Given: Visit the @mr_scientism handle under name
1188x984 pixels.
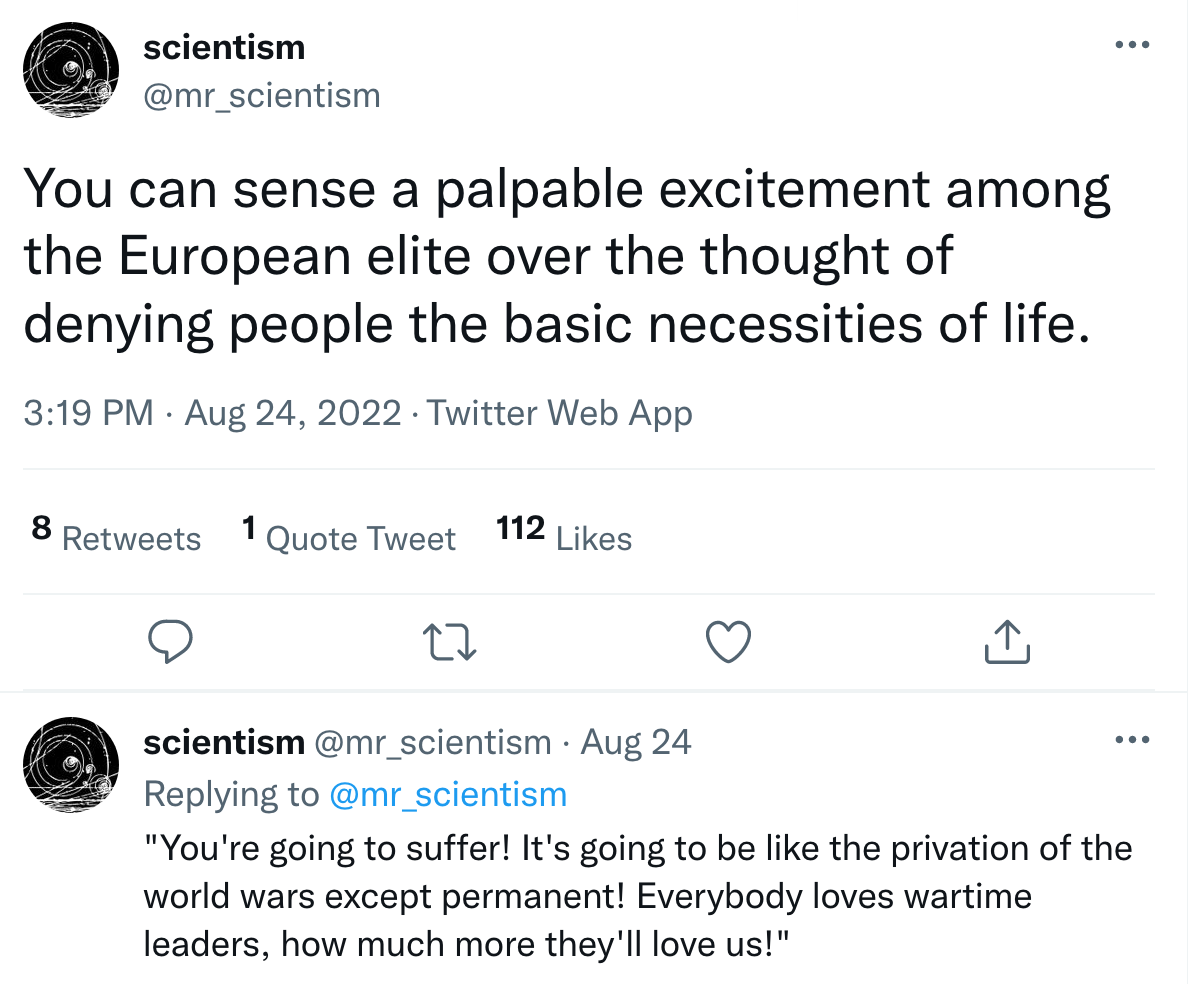Looking at the screenshot, I should point(262,95).
